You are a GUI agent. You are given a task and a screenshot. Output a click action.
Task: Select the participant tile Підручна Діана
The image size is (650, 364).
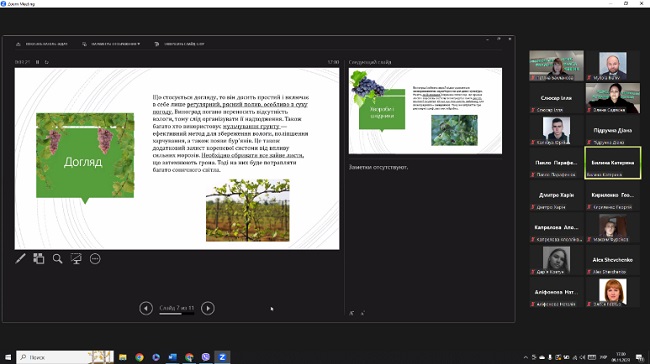coord(613,131)
